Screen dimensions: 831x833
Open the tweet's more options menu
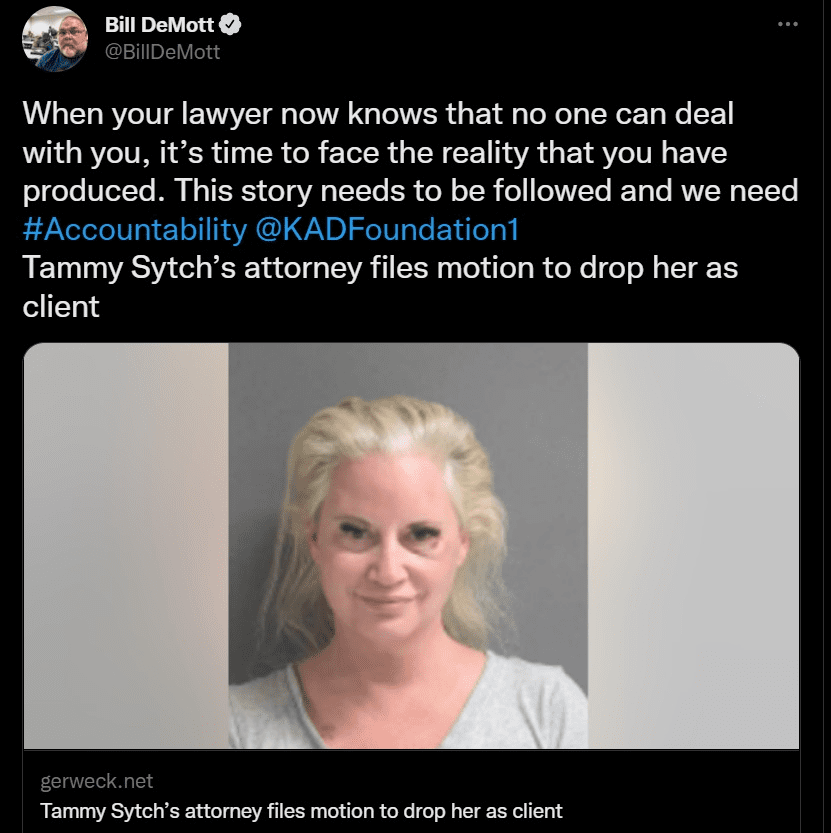[x=787, y=24]
